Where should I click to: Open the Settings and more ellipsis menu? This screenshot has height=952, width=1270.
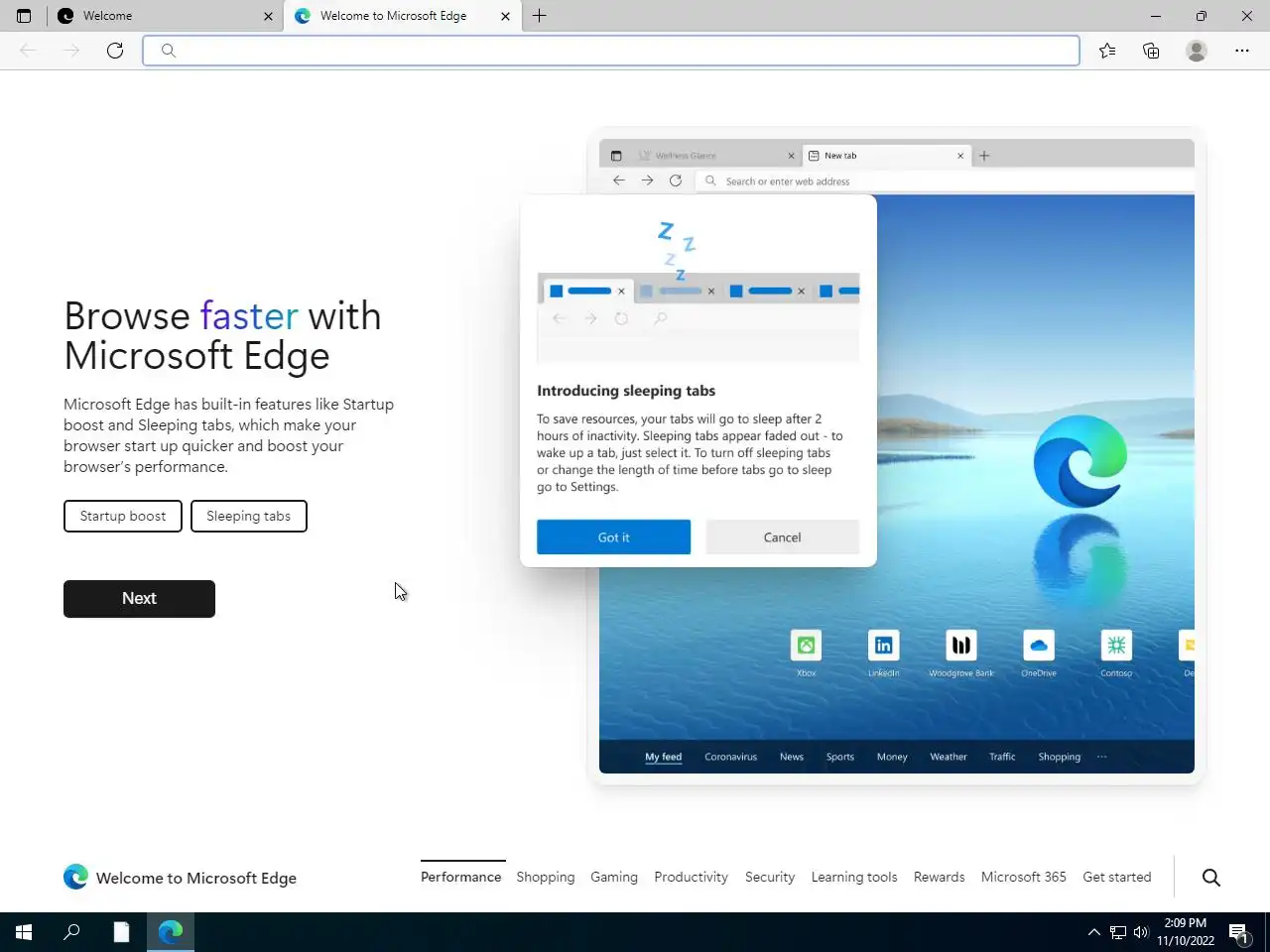tap(1242, 51)
